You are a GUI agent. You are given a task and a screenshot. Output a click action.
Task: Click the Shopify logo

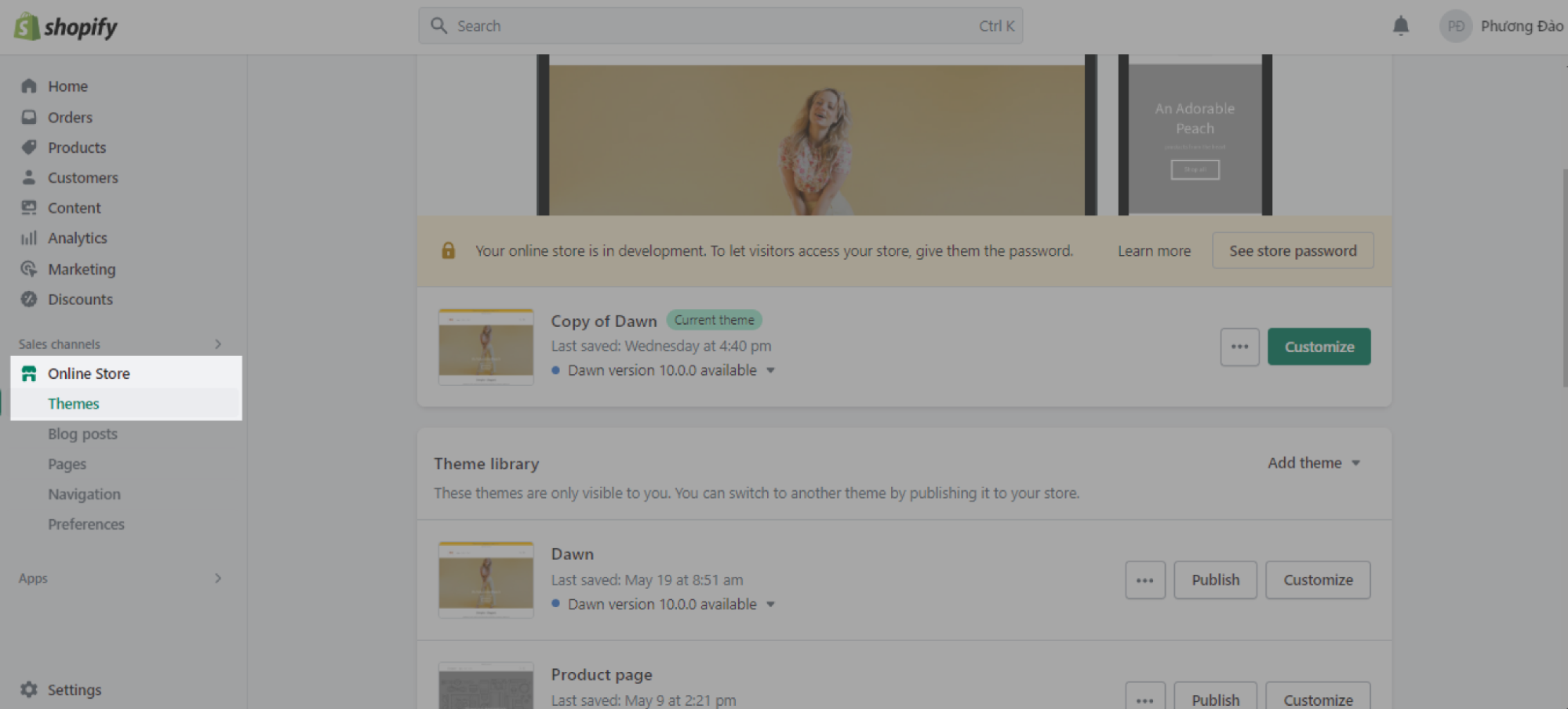click(66, 27)
